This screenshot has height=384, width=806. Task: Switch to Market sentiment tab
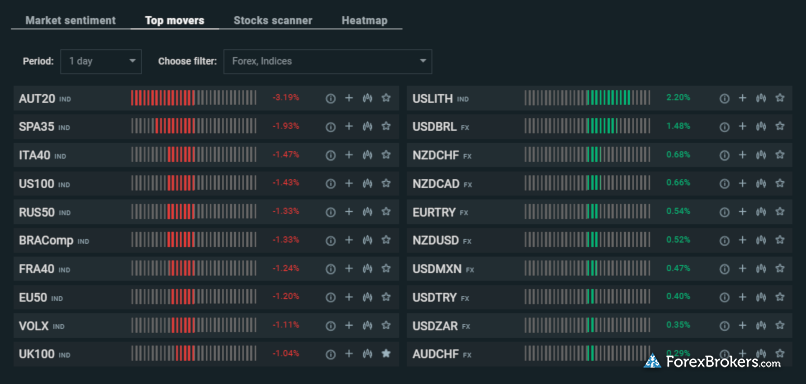coord(70,21)
